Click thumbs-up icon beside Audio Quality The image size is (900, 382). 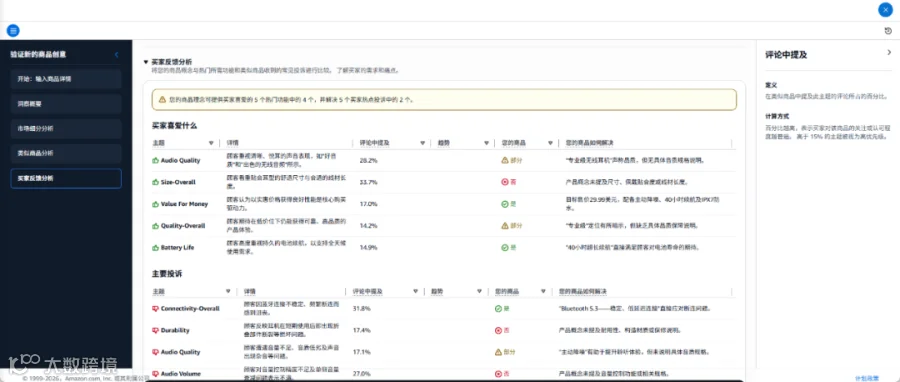pyautogui.click(x=155, y=161)
